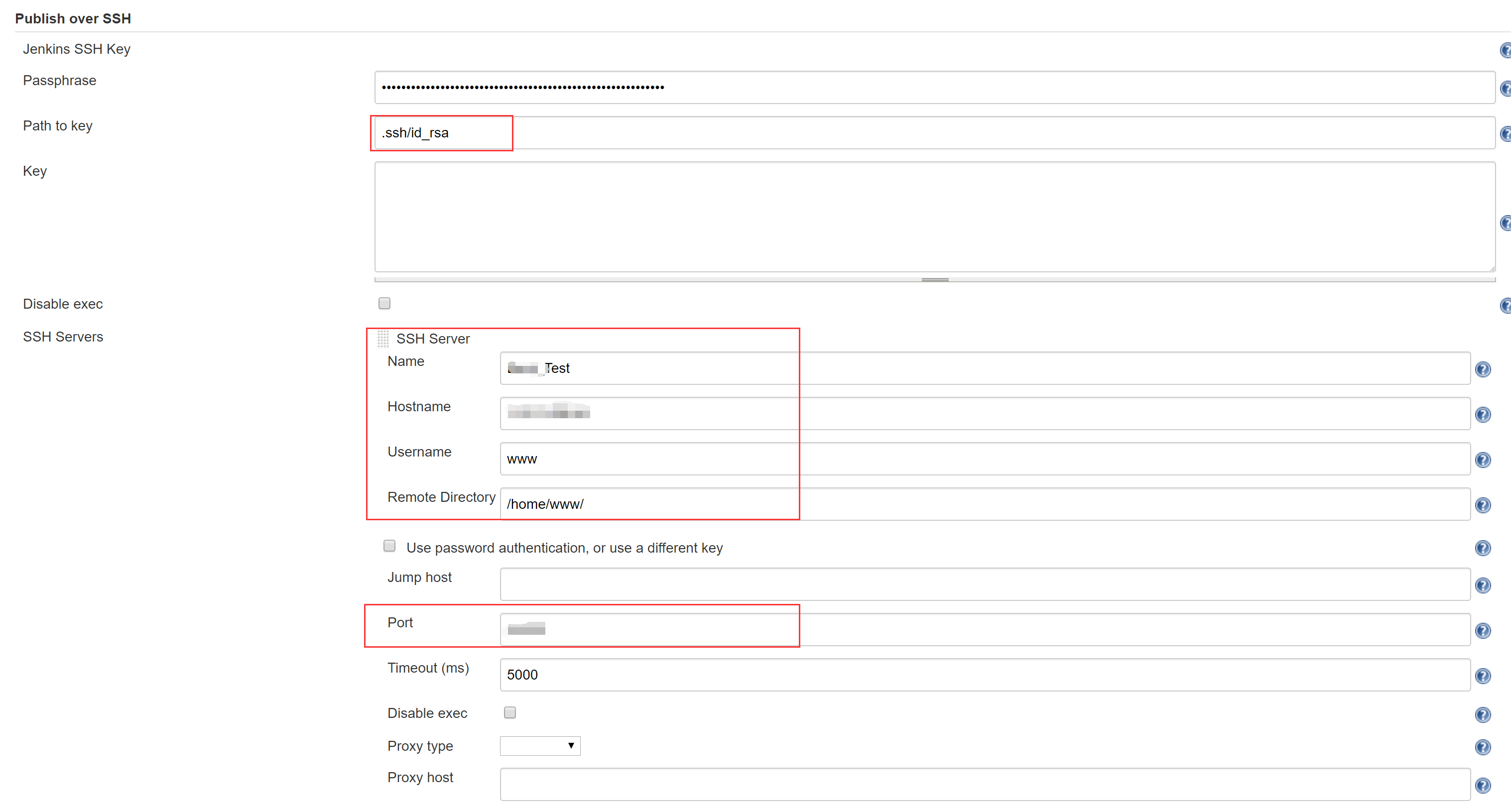Image resolution: width=1511 pixels, height=812 pixels.
Task: Click the Proxy host input field
Action: click(x=984, y=784)
